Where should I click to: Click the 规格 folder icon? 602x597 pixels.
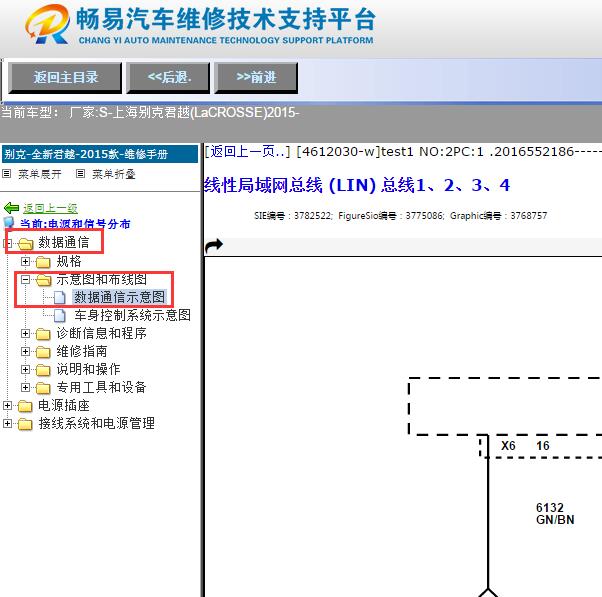point(43,262)
